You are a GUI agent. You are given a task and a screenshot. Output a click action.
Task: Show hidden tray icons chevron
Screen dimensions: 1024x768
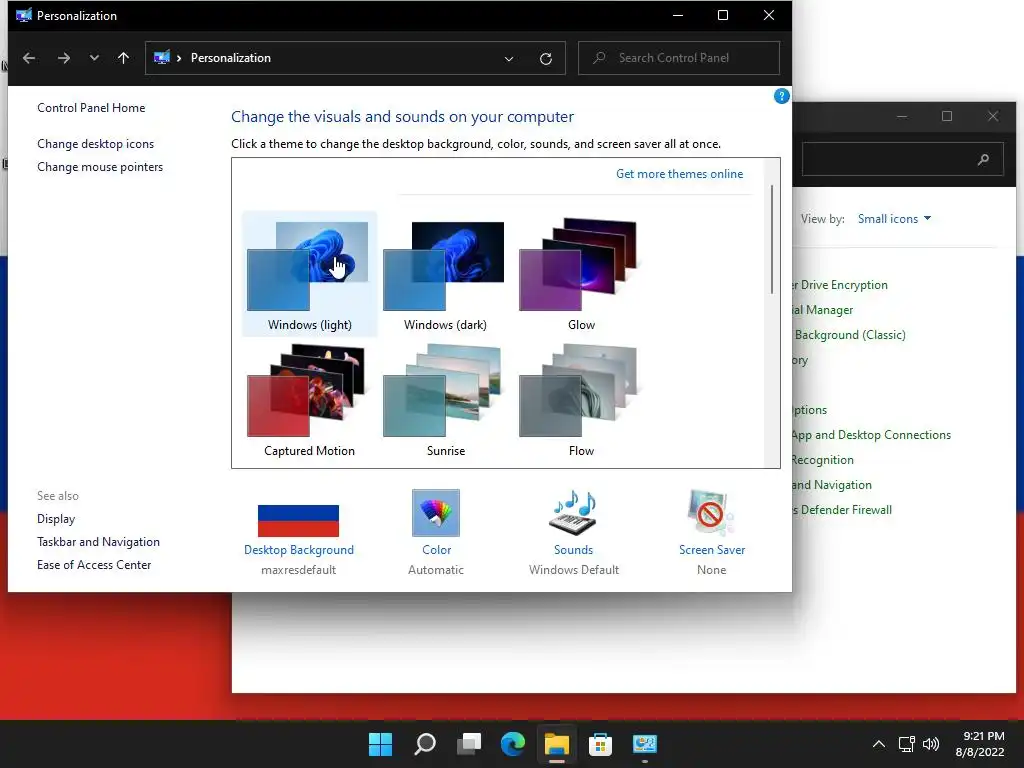point(879,744)
